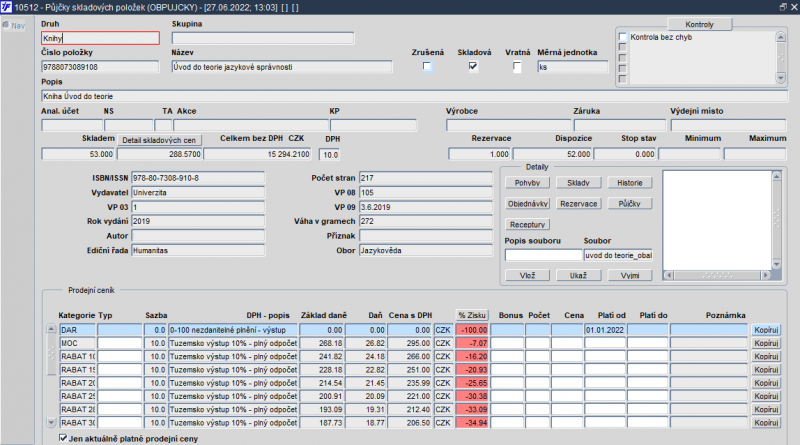Screen dimensions: 800x445
Task: Click the Rok vydání field
Action: 198,221
